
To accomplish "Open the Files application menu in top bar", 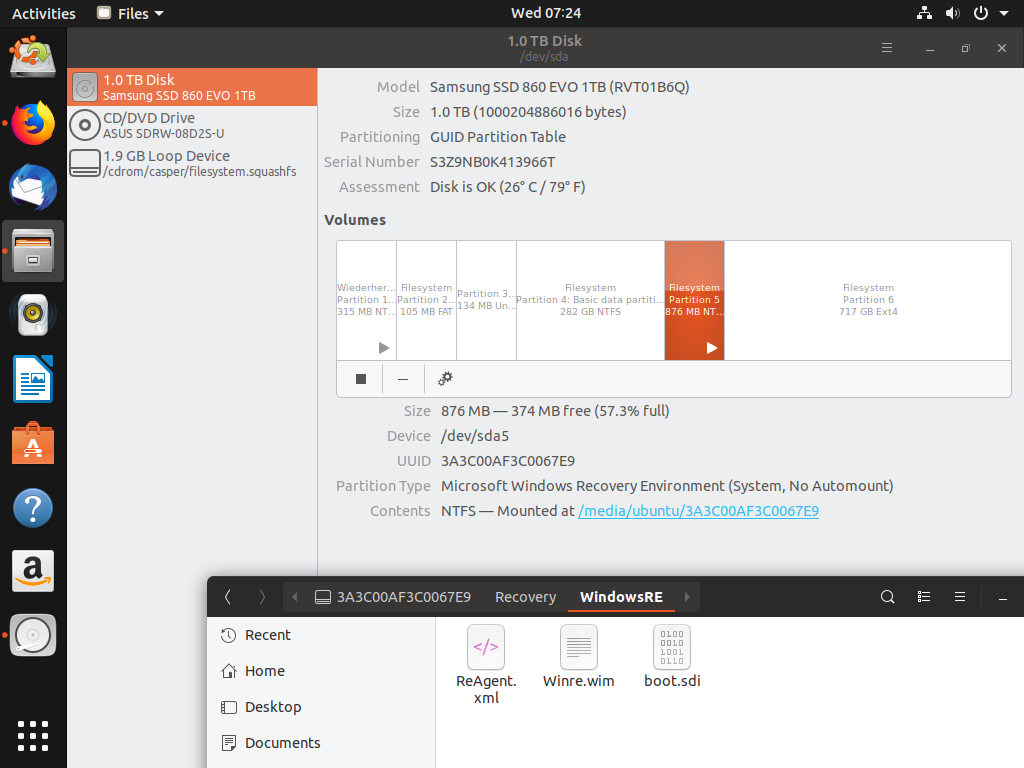I will pos(131,13).
